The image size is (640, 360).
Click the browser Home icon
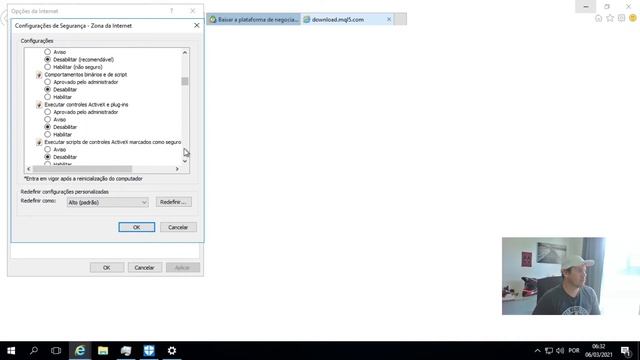pos(599,18)
